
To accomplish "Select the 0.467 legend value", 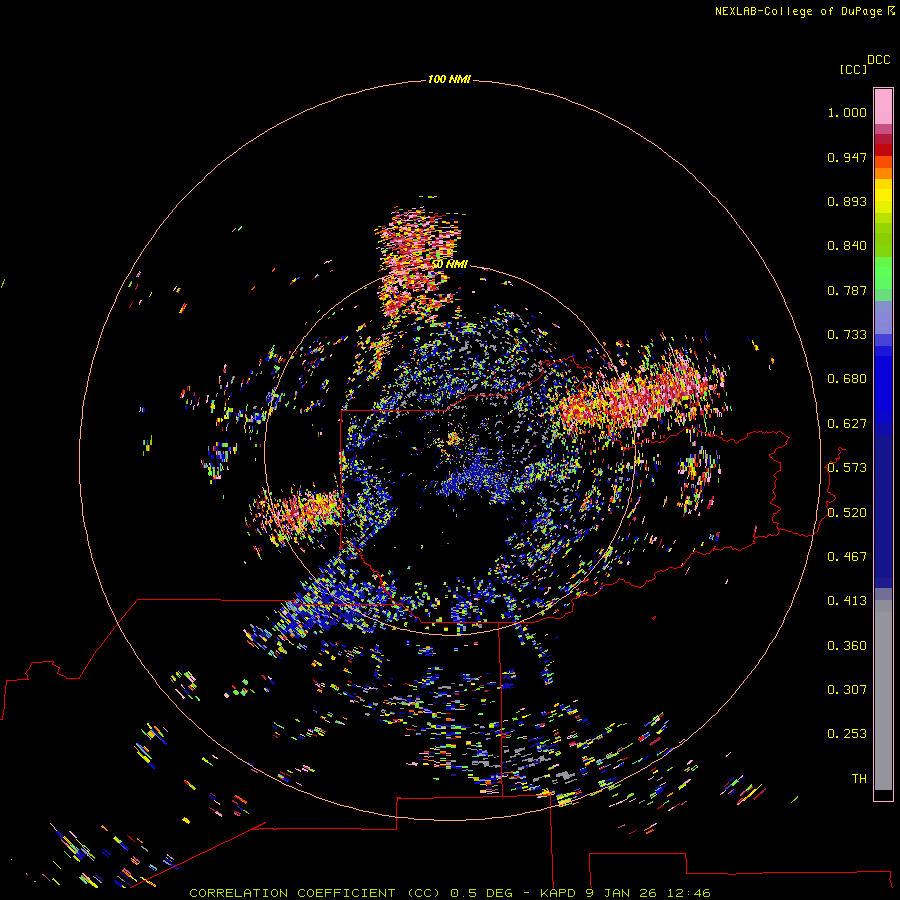I will [x=847, y=557].
